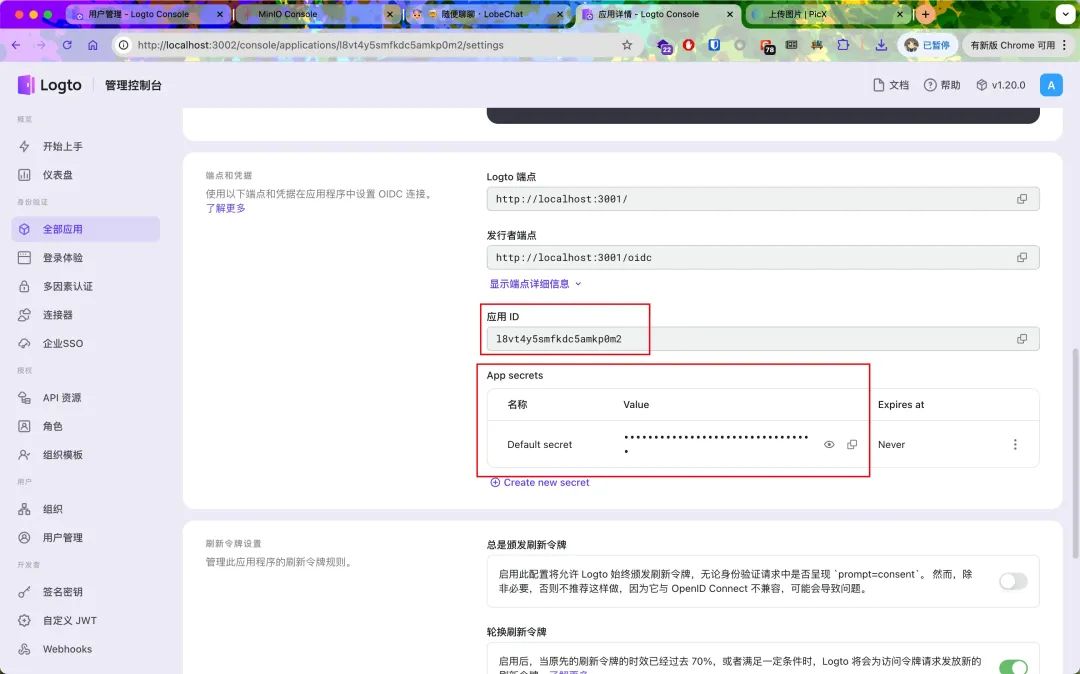Open the learn more link
The height and width of the screenshot is (674, 1080).
click(x=225, y=208)
